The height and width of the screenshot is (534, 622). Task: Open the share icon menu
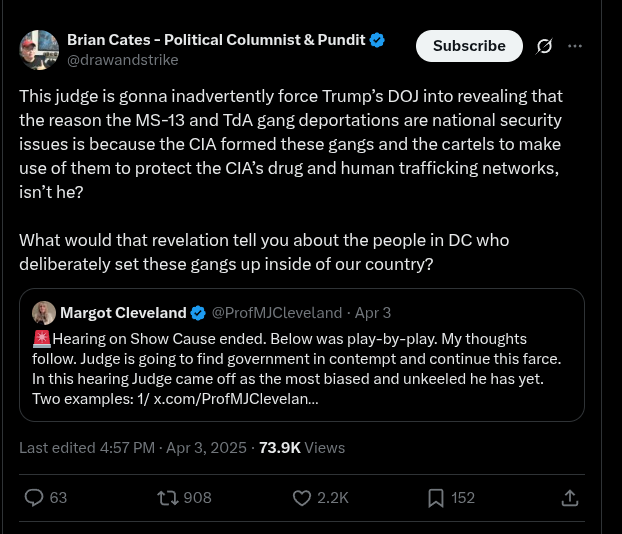569,497
